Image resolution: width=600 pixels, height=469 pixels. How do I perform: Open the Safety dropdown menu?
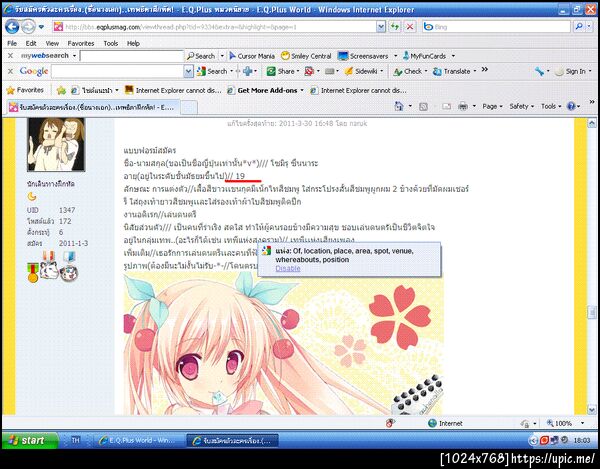click(x=521, y=106)
